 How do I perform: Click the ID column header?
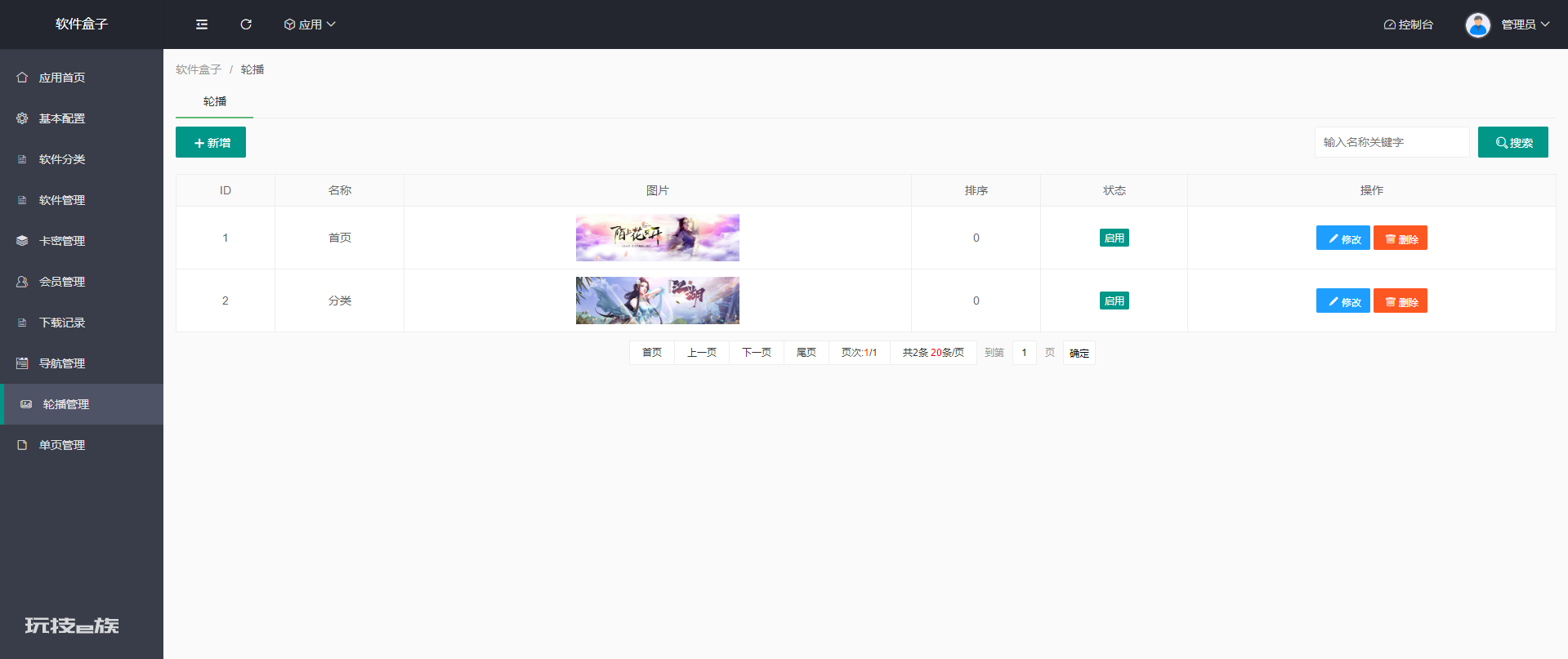click(226, 190)
